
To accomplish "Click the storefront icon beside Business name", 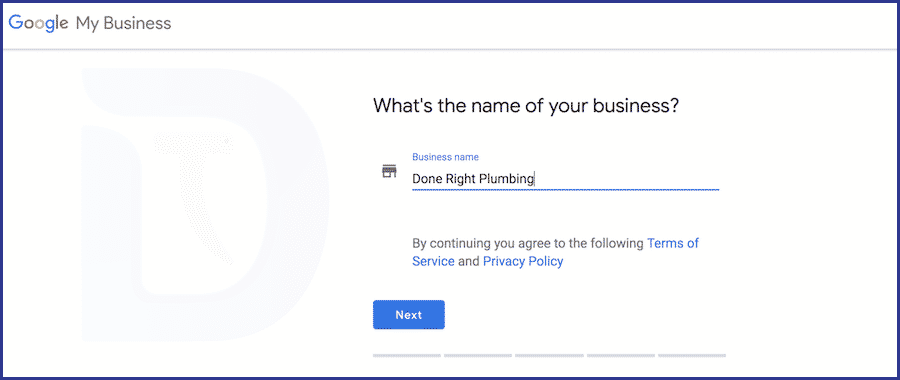I will 390,171.
